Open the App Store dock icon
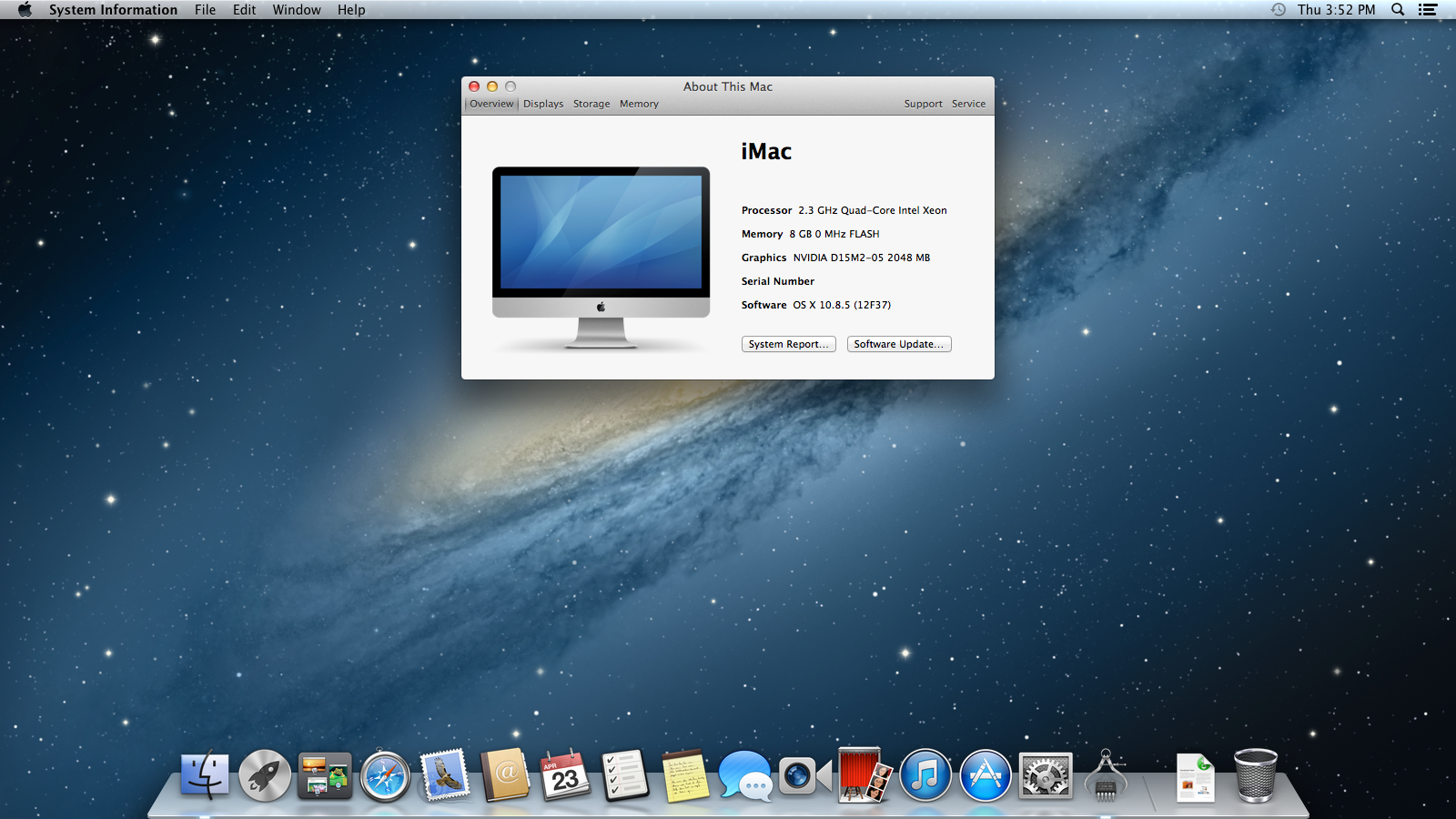 coord(986,776)
